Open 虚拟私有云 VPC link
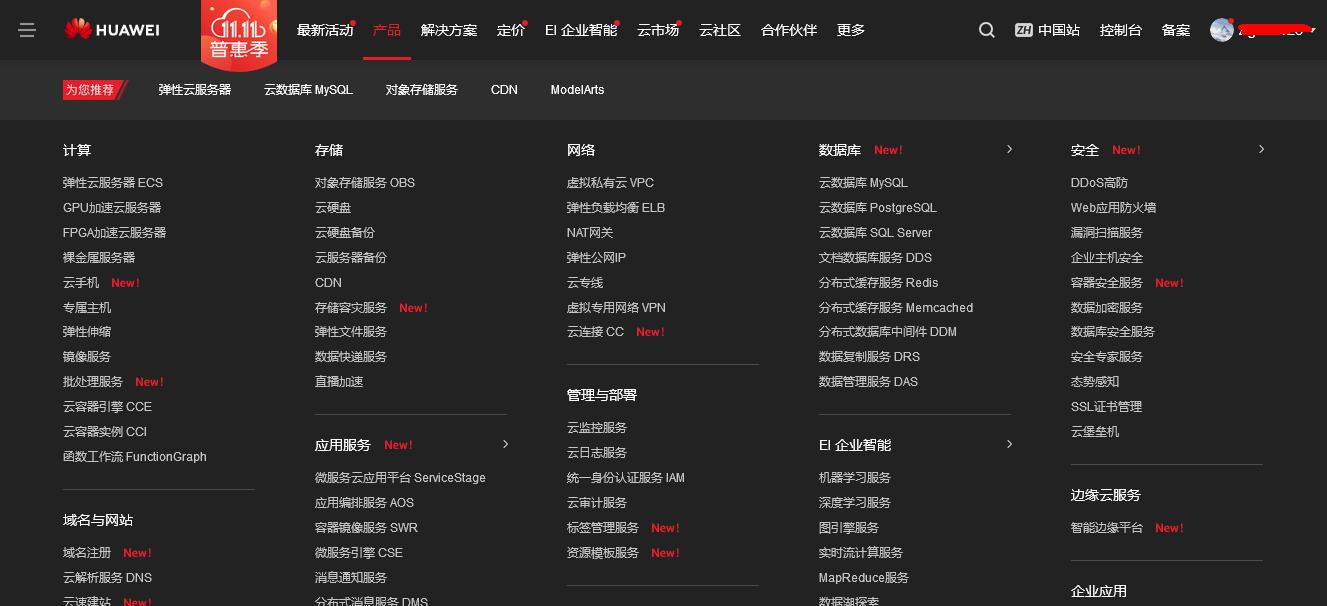 click(610, 183)
